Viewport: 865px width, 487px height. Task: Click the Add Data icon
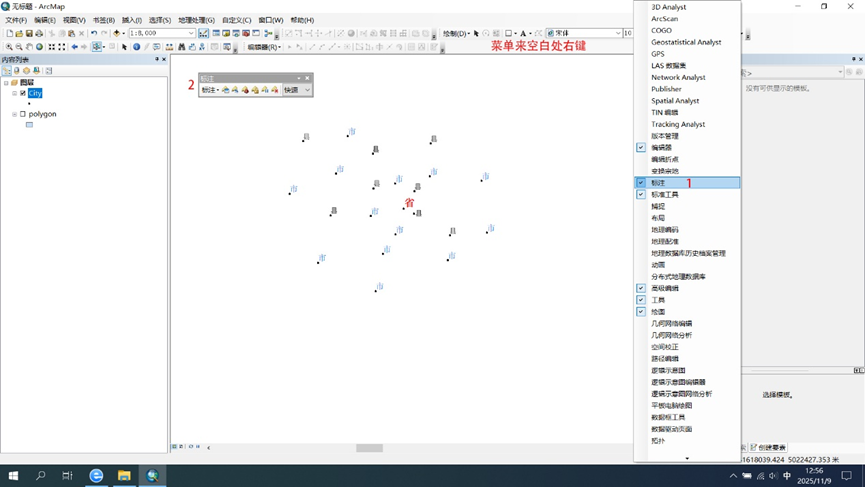pyautogui.click(x=116, y=33)
